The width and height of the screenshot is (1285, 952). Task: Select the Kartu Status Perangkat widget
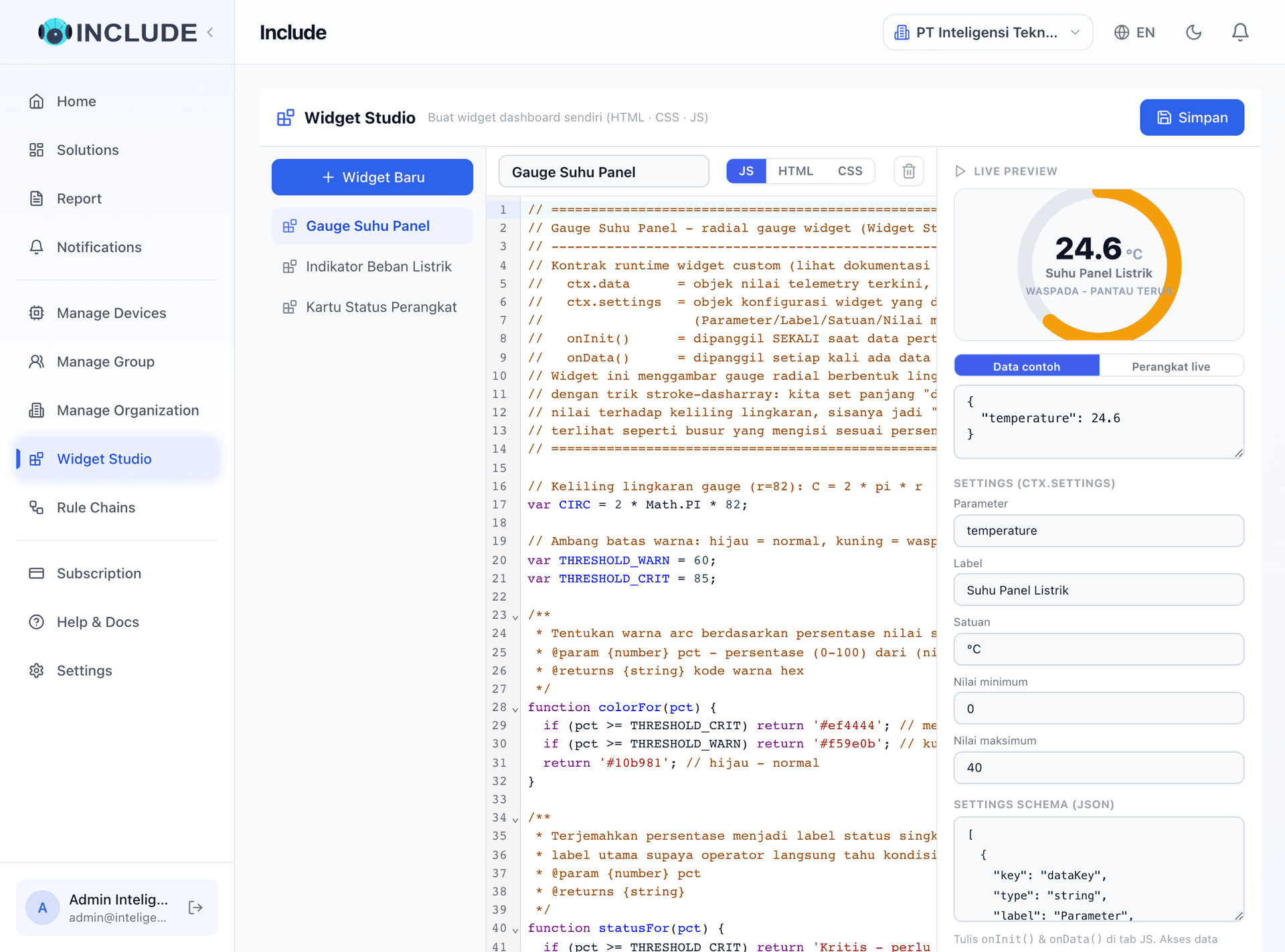pyautogui.click(x=372, y=307)
